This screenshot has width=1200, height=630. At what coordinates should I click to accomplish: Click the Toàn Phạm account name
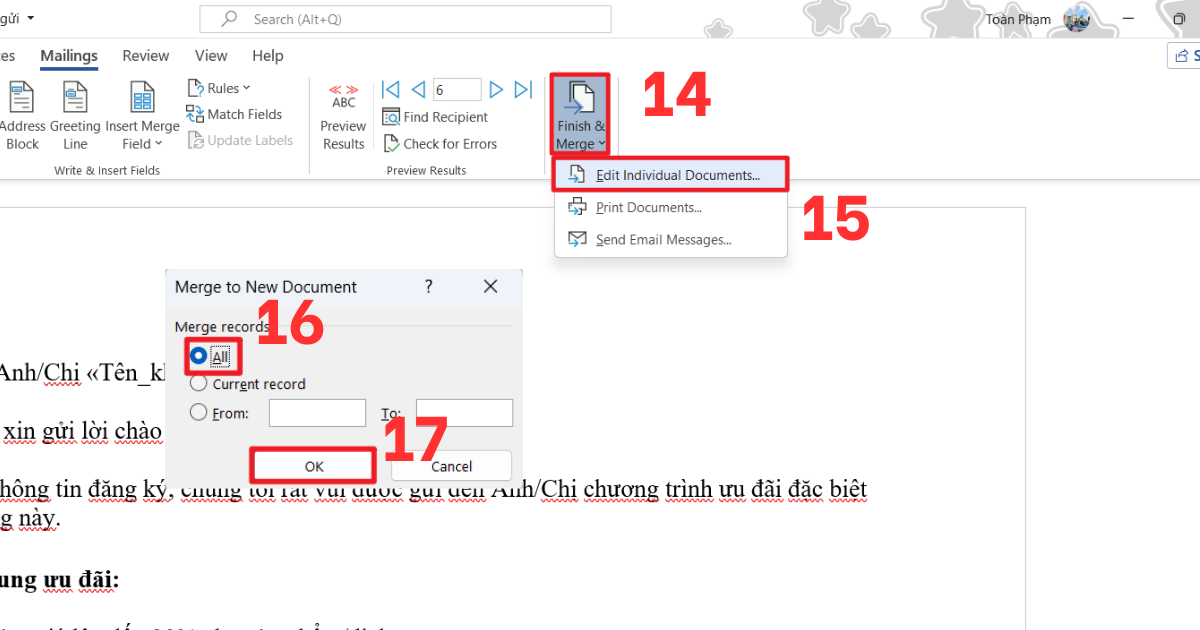pos(1018,19)
